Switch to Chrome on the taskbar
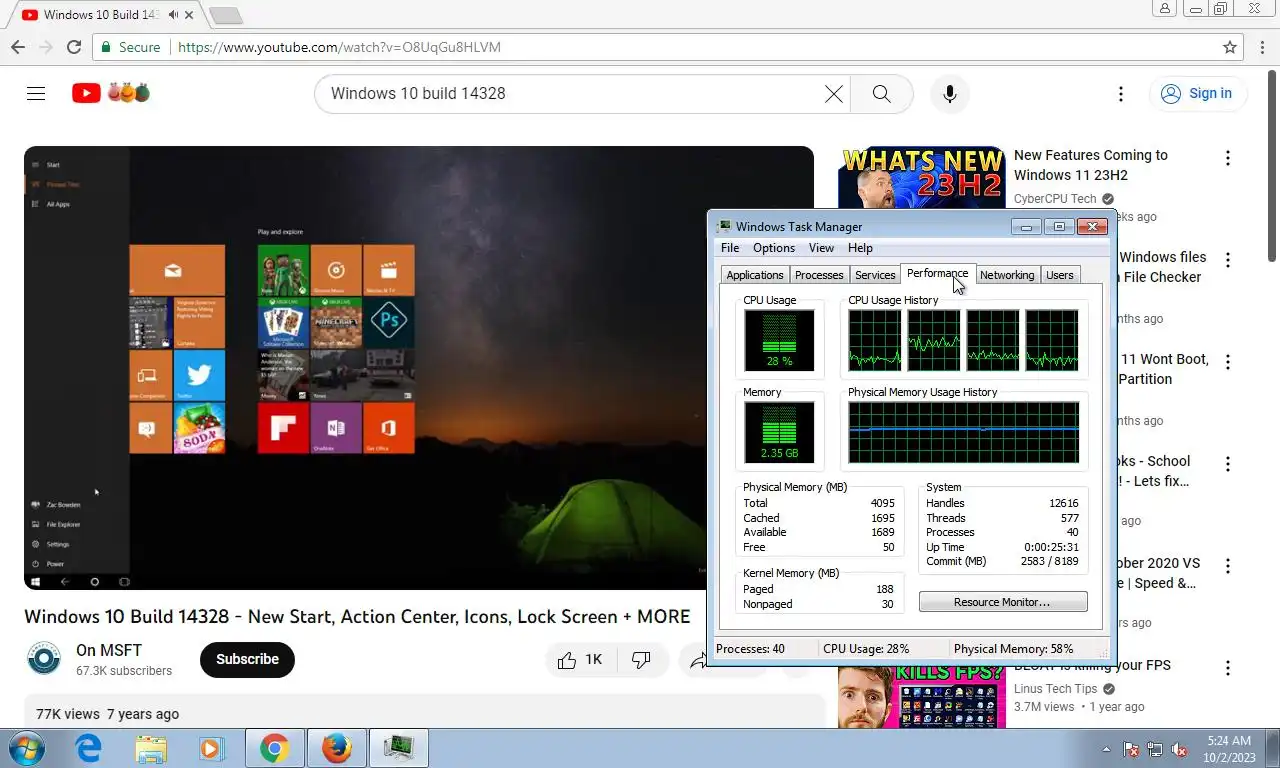This screenshot has width=1280, height=768. click(x=275, y=748)
